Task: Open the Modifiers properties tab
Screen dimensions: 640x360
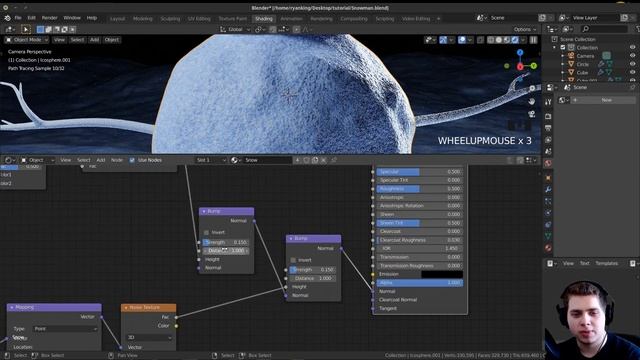Action: pos(548,189)
